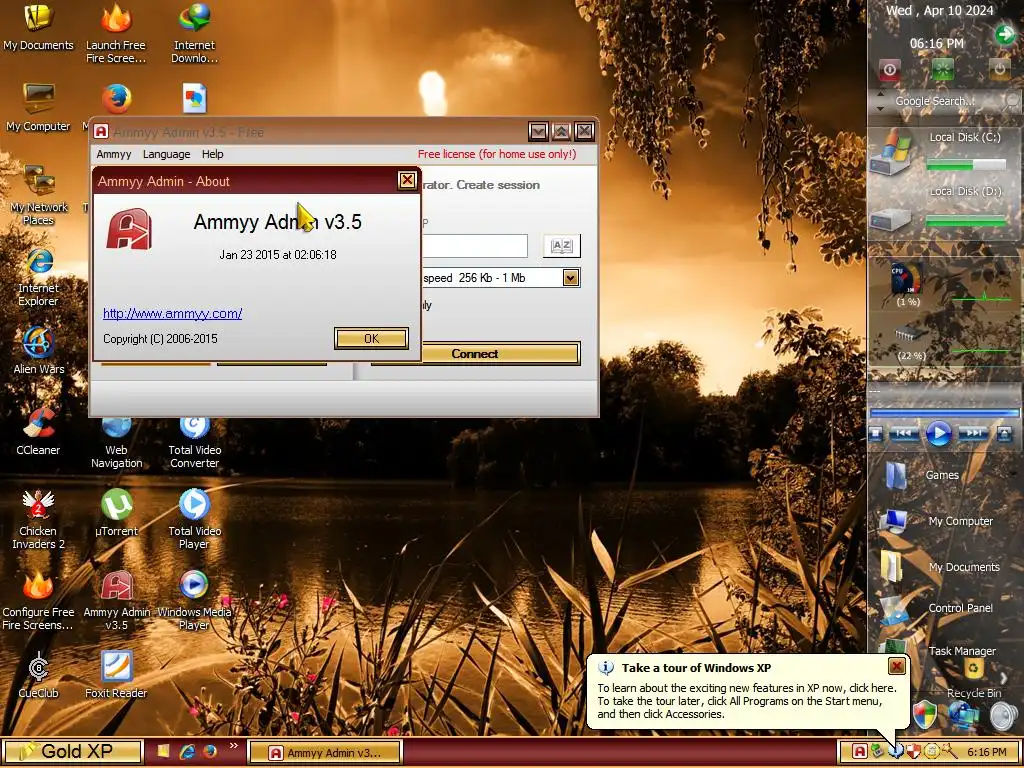This screenshot has width=1024, height=768.
Task: Click stop on sidebar media player
Action: [x=876, y=433]
